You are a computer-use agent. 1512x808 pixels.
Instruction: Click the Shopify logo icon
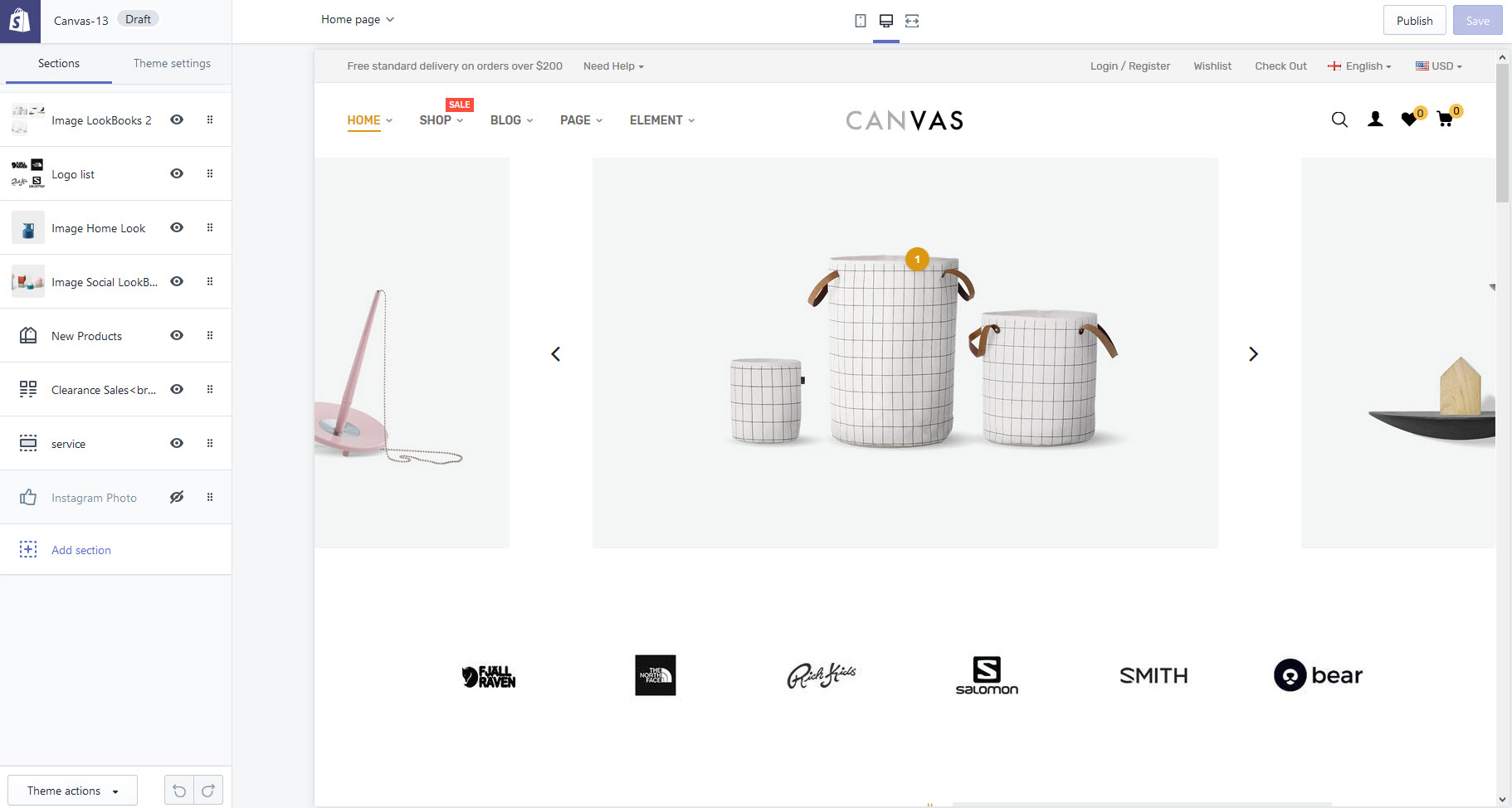20,21
